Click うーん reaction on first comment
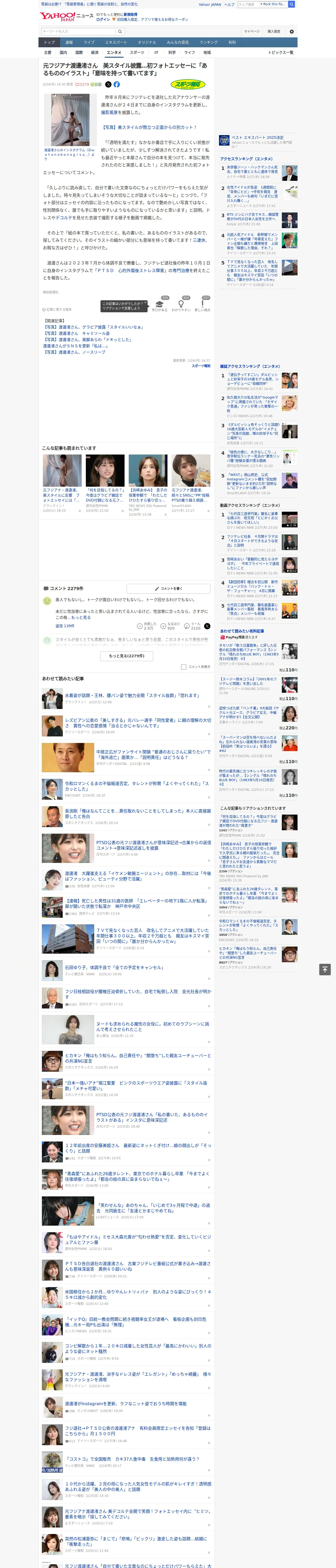Image resolution: width=336 pixels, height=1568 pixels. 187,626
